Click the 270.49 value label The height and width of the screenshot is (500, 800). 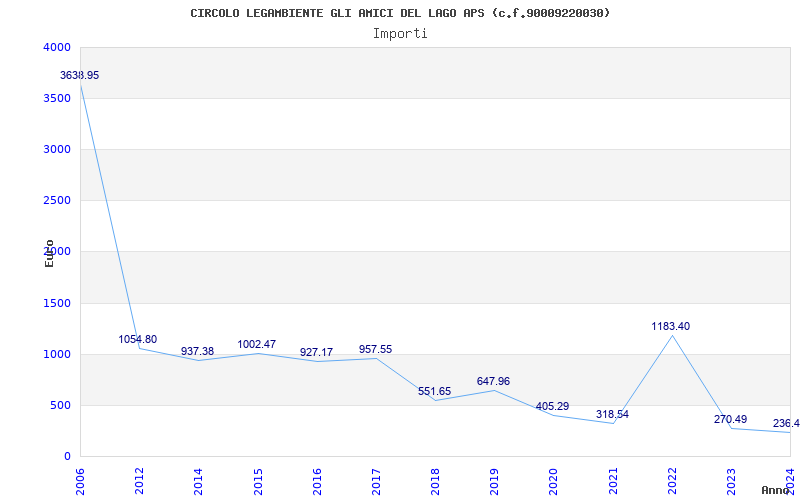tap(730, 420)
